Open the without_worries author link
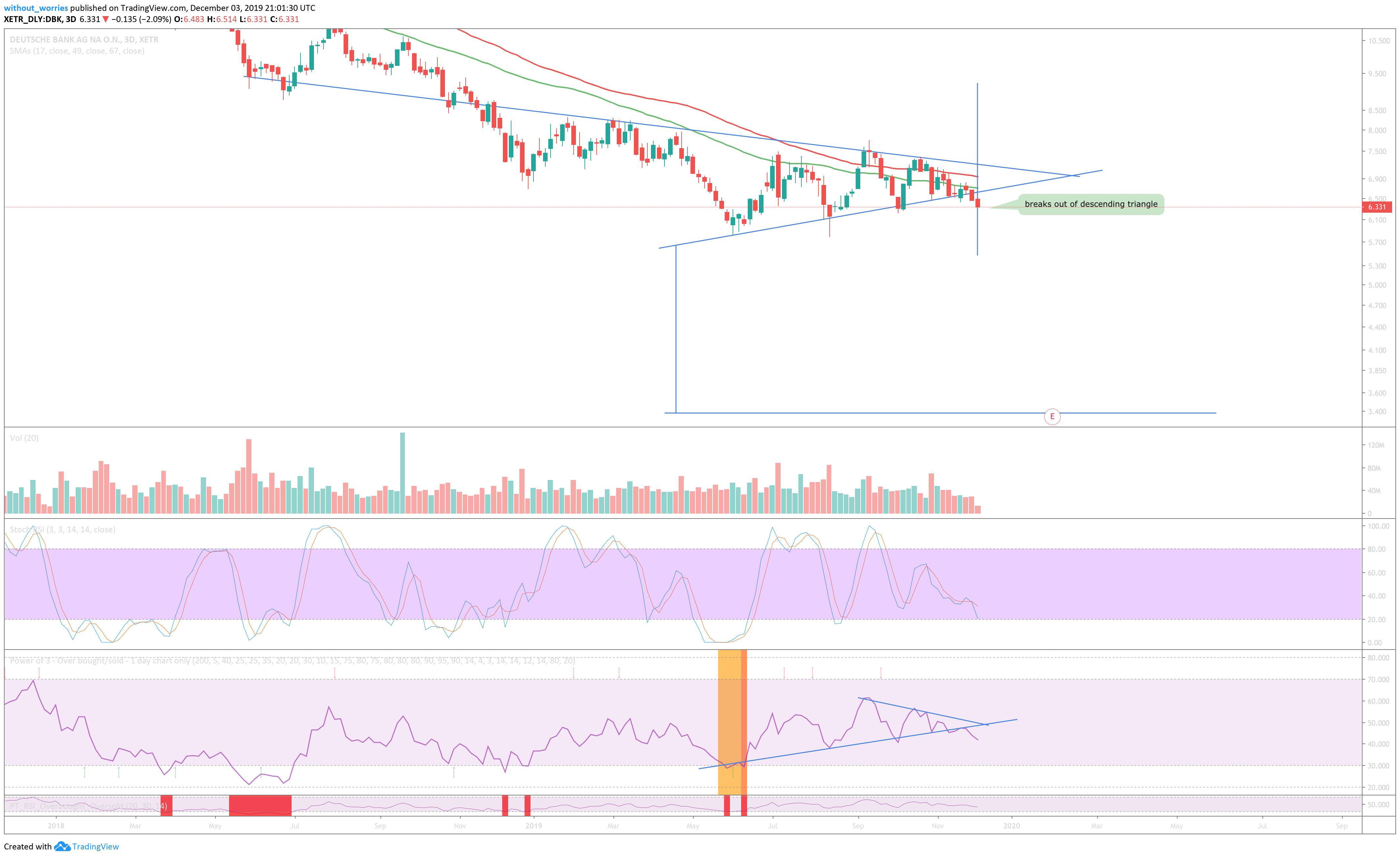 tap(36, 8)
